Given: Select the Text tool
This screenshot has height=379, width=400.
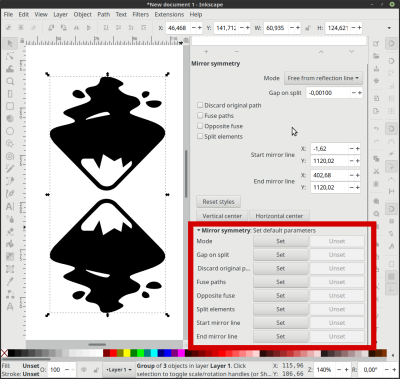Looking at the screenshot, I should [10, 206].
